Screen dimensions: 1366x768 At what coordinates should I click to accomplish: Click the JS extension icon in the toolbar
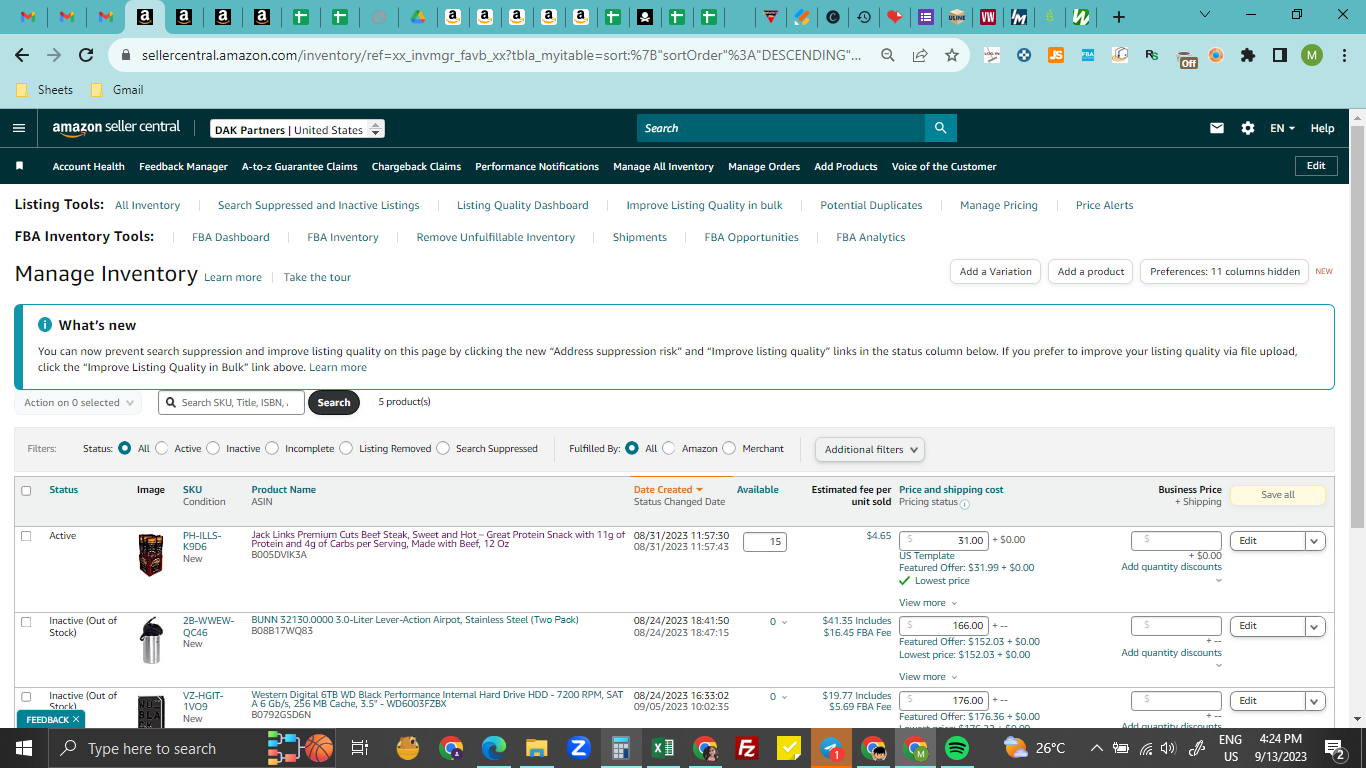click(1056, 55)
